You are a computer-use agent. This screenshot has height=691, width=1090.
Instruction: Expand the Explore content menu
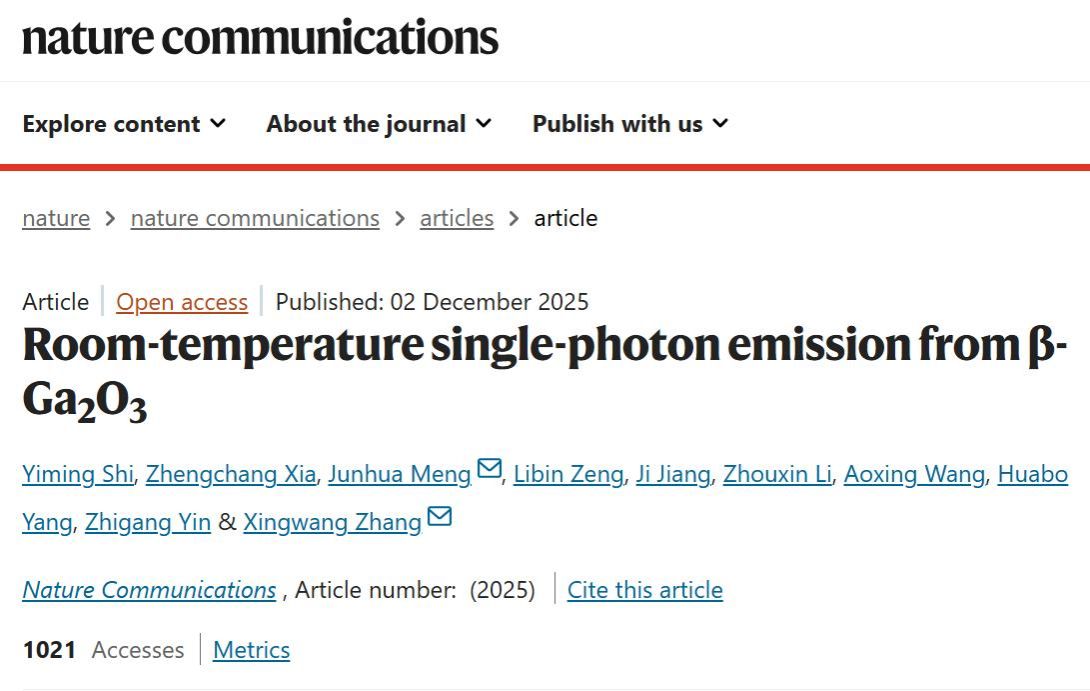pyautogui.click(x=124, y=124)
